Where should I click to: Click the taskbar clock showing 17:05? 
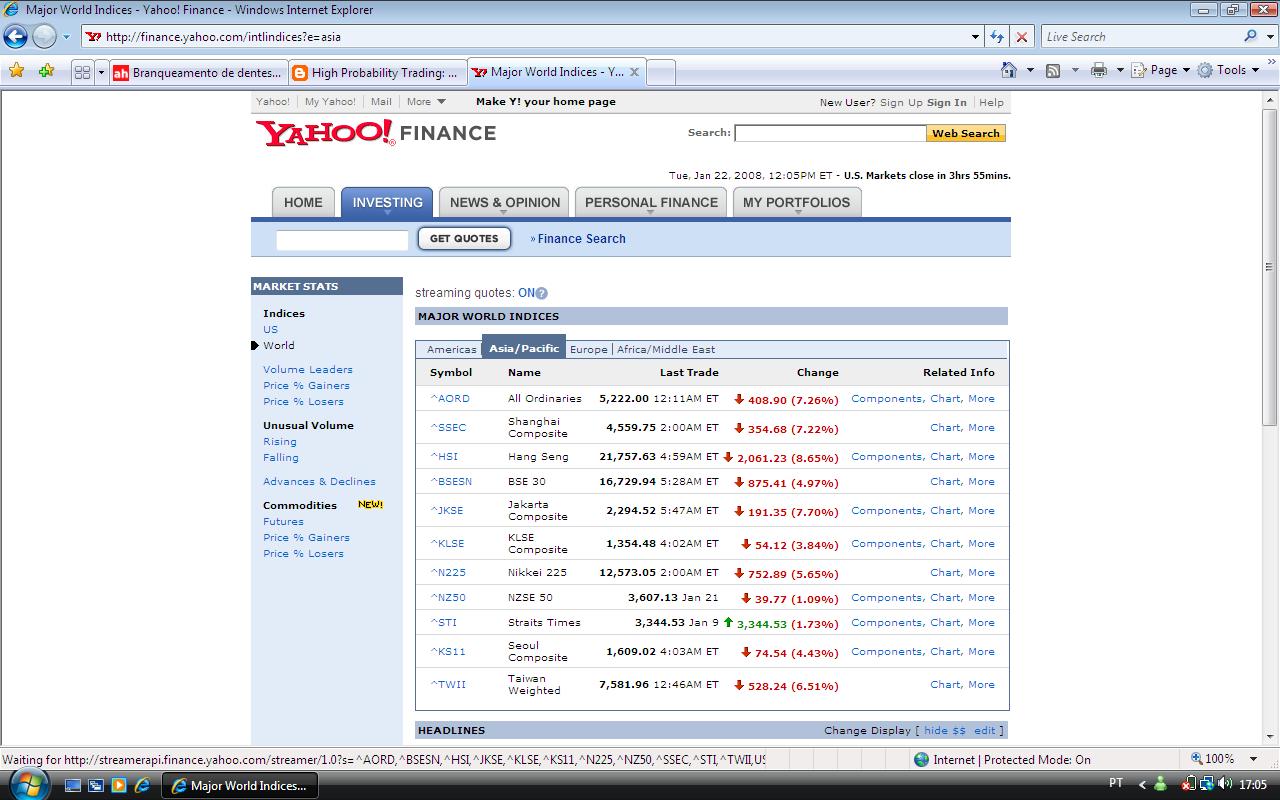[x=1253, y=785]
